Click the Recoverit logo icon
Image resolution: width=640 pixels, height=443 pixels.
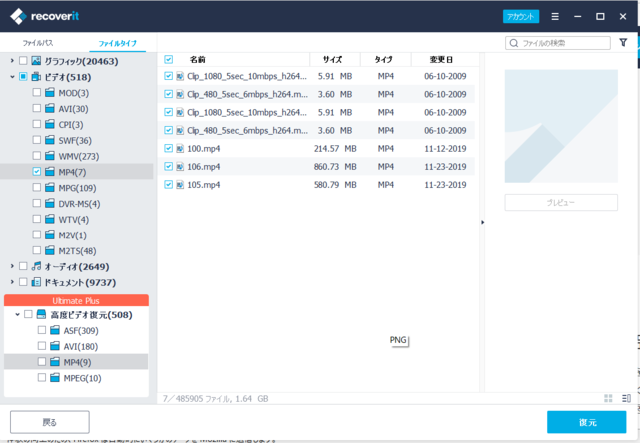(17, 16)
